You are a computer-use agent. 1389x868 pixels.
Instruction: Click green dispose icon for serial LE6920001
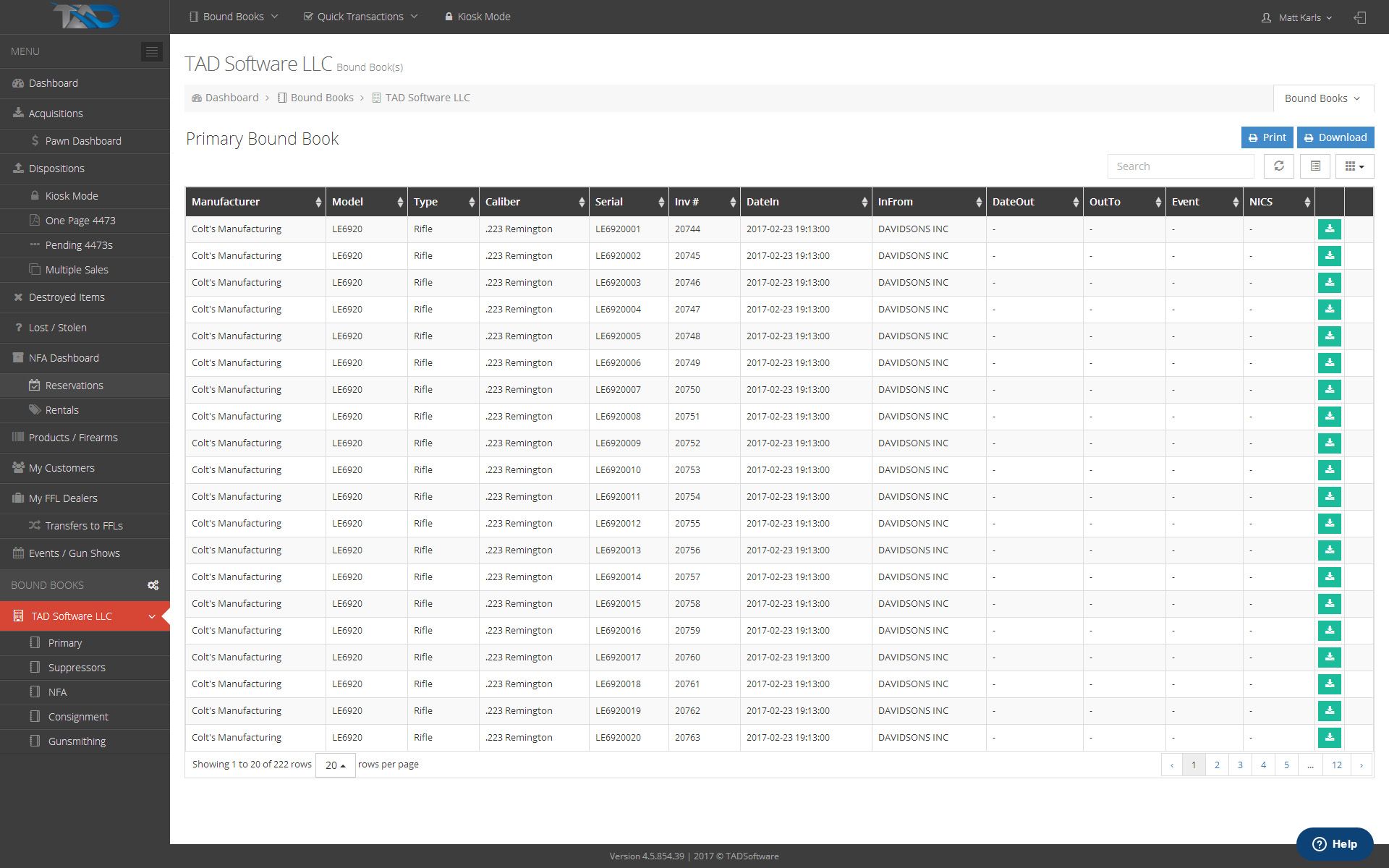(1329, 229)
